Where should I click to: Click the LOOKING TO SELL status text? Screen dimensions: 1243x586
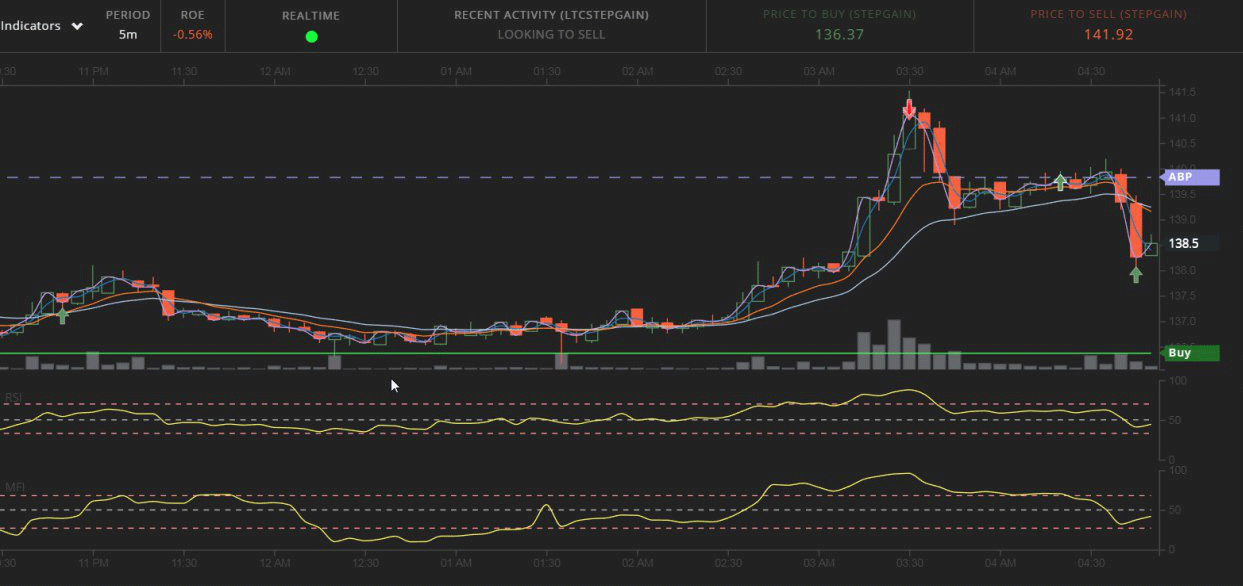551,34
